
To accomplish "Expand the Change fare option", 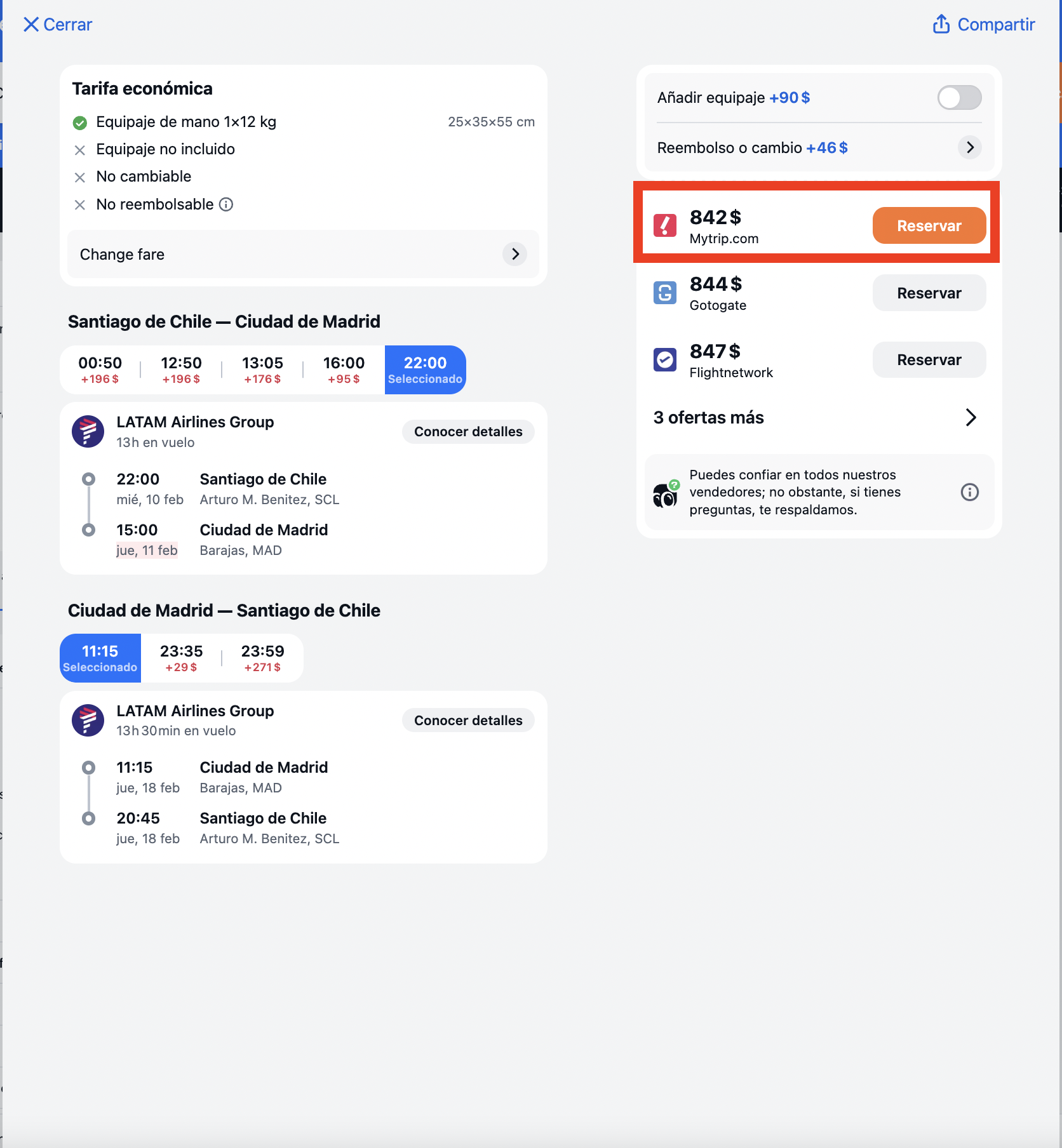I will tap(303, 255).
